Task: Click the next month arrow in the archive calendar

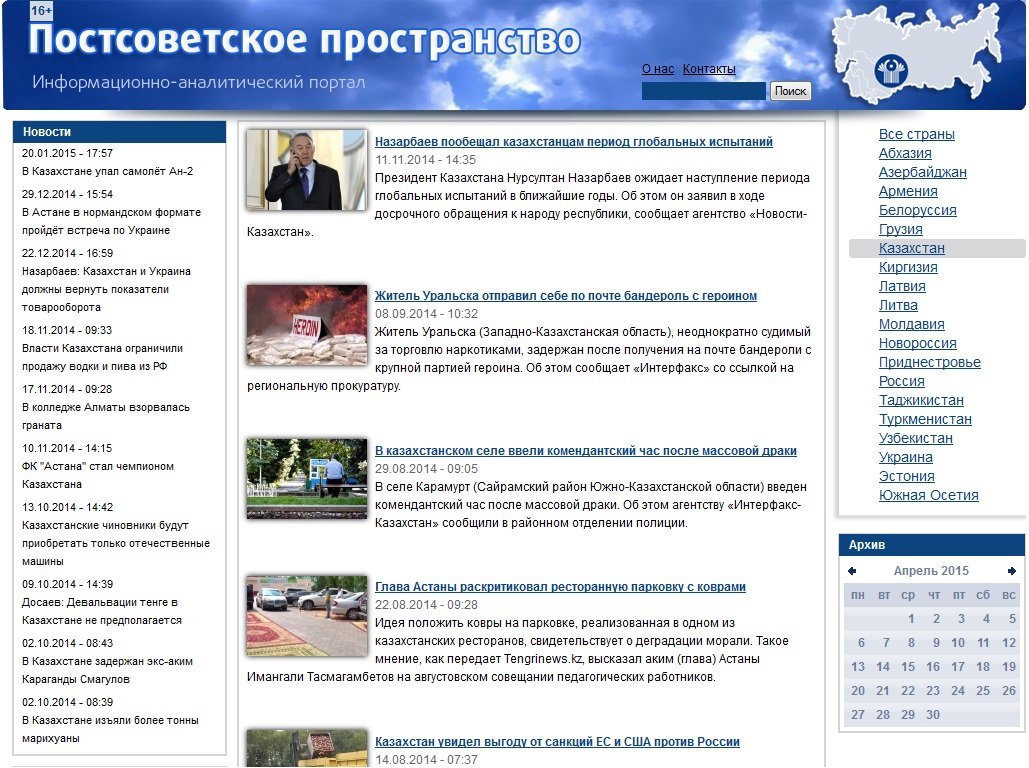Action: pos(1011,571)
